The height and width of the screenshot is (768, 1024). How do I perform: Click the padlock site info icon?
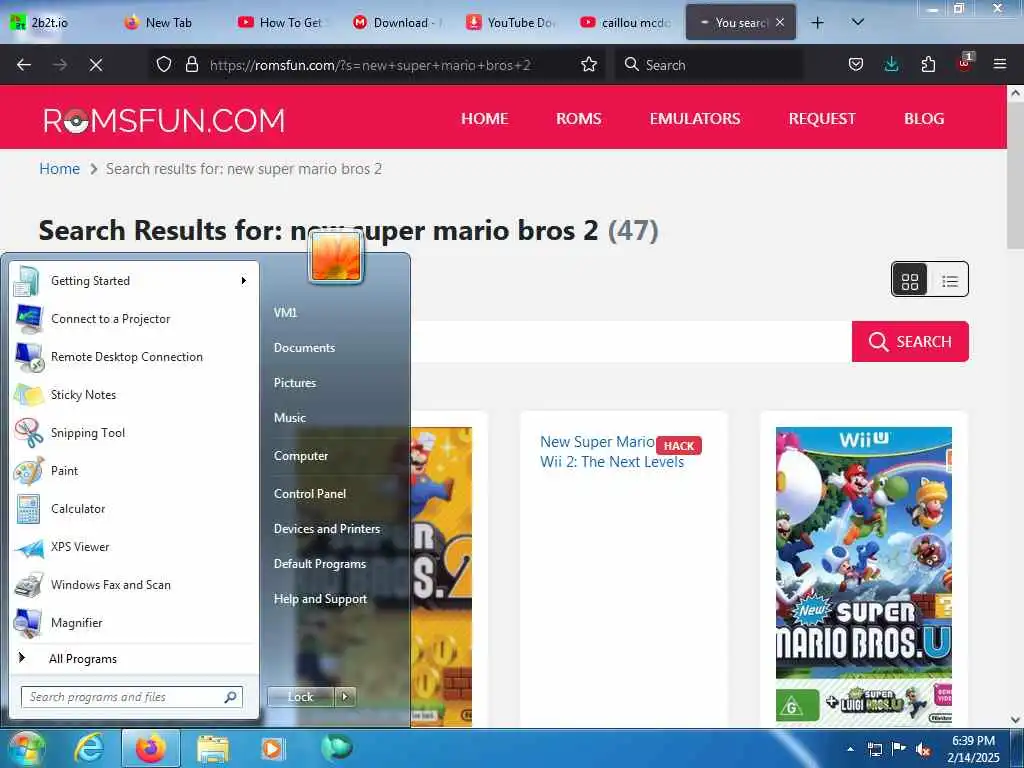coord(191,65)
